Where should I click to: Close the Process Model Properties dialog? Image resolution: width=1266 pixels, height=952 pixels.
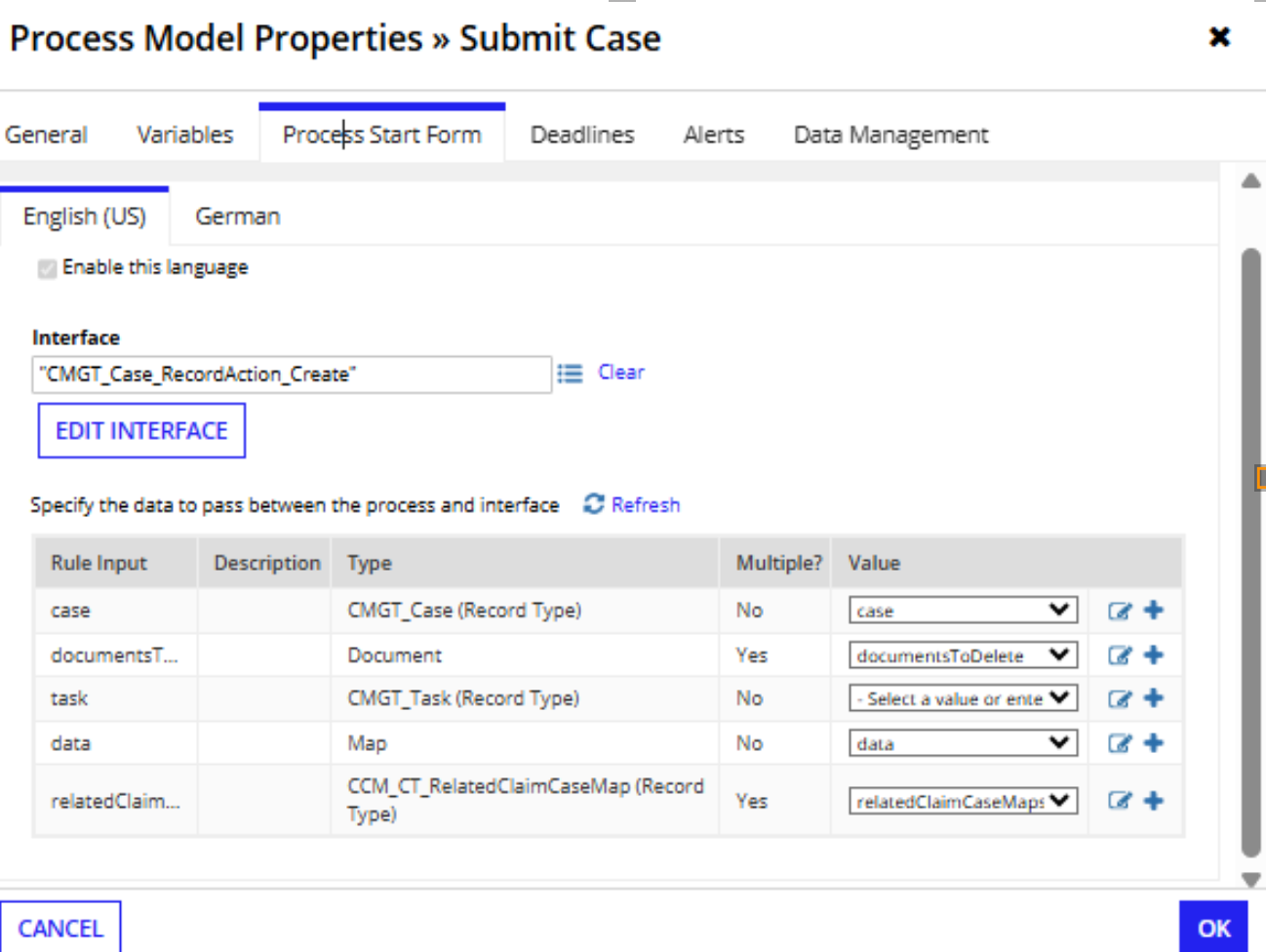tap(1219, 37)
